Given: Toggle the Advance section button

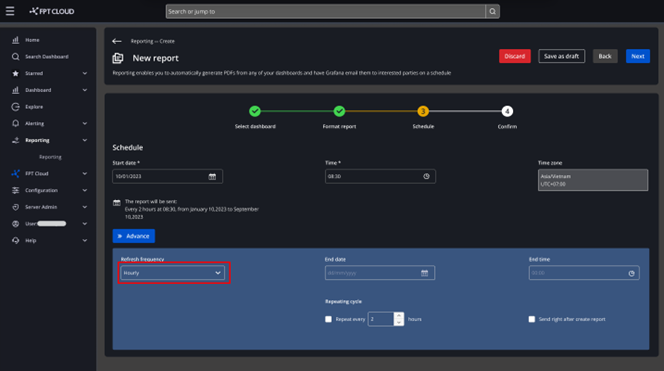Looking at the screenshot, I should tap(134, 236).
